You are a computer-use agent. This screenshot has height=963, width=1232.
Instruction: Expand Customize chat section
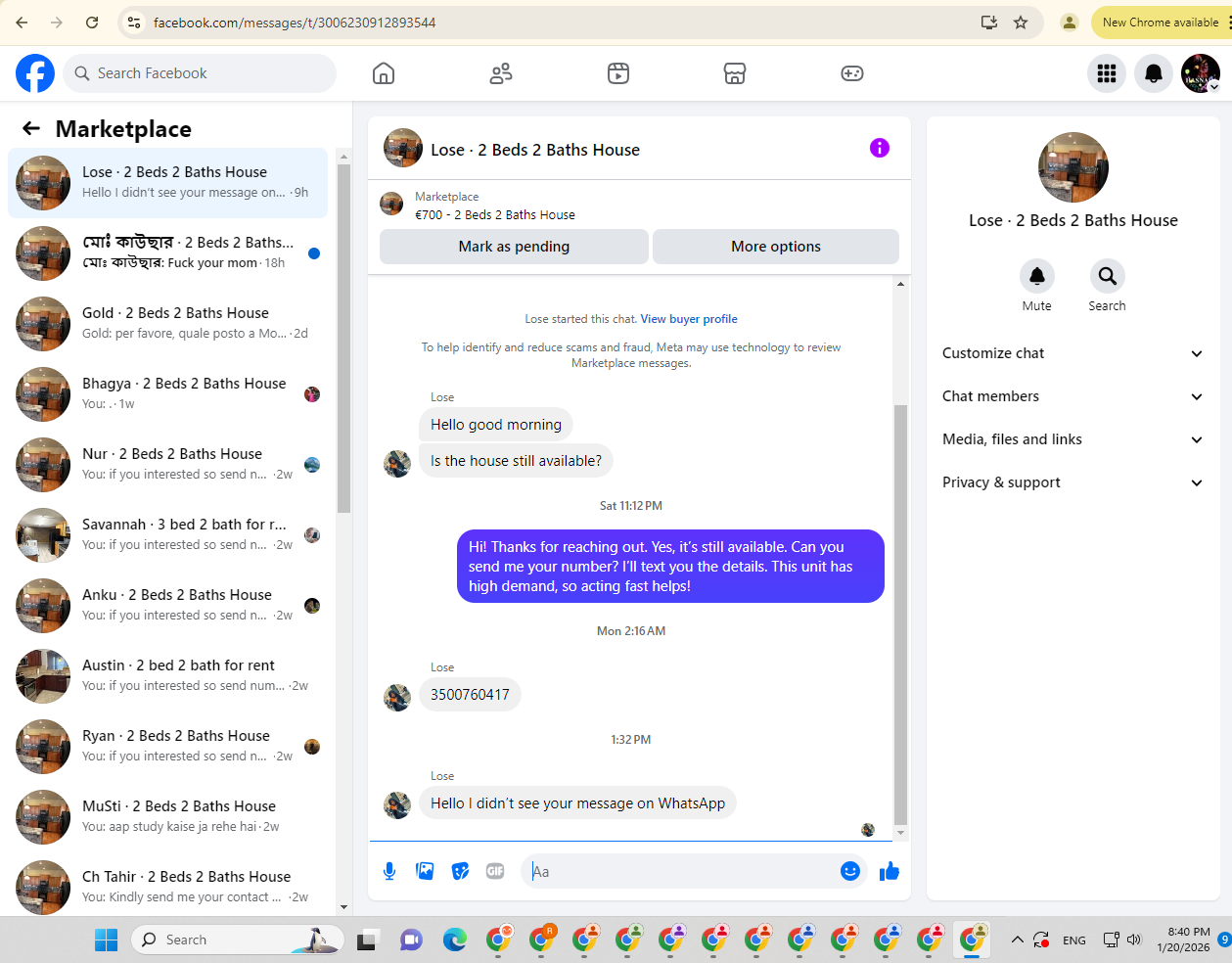1072,353
